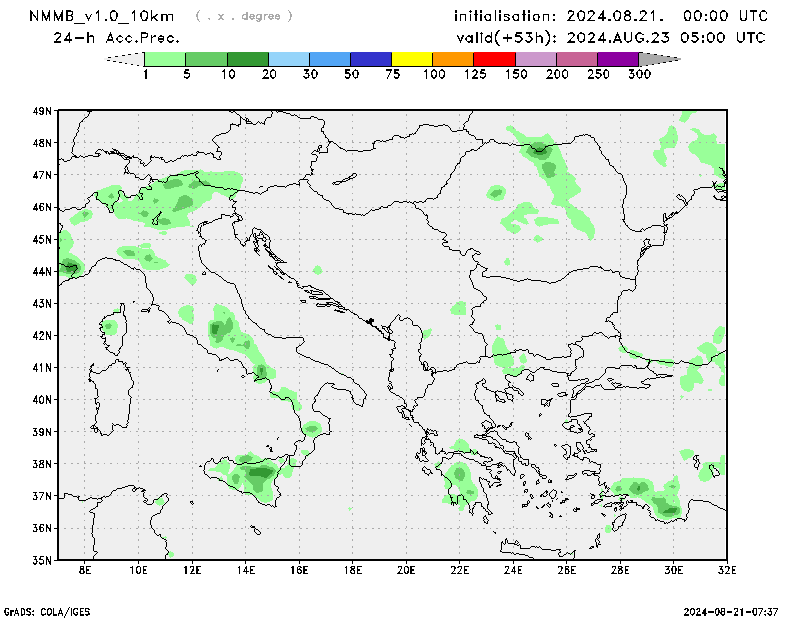Image resolution: width=800 pixels, height=618 pixels.
Task: Click the yellow 75–100 legend swatch
Action: [412, 59]
